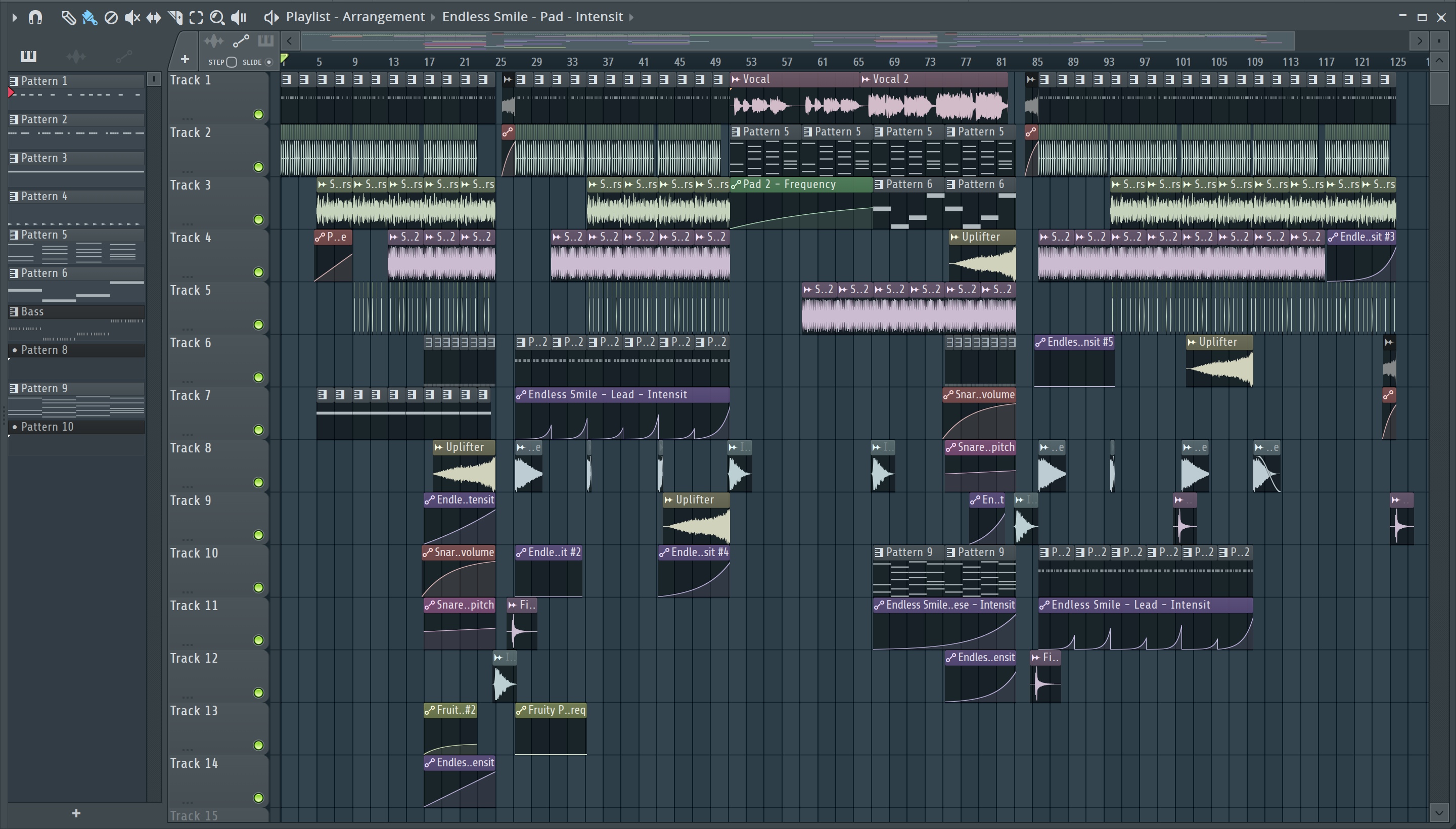The height and width of the screenshot is (829, 1456).
Task: Select the Playback speaker tool
Action: (239, 18)
